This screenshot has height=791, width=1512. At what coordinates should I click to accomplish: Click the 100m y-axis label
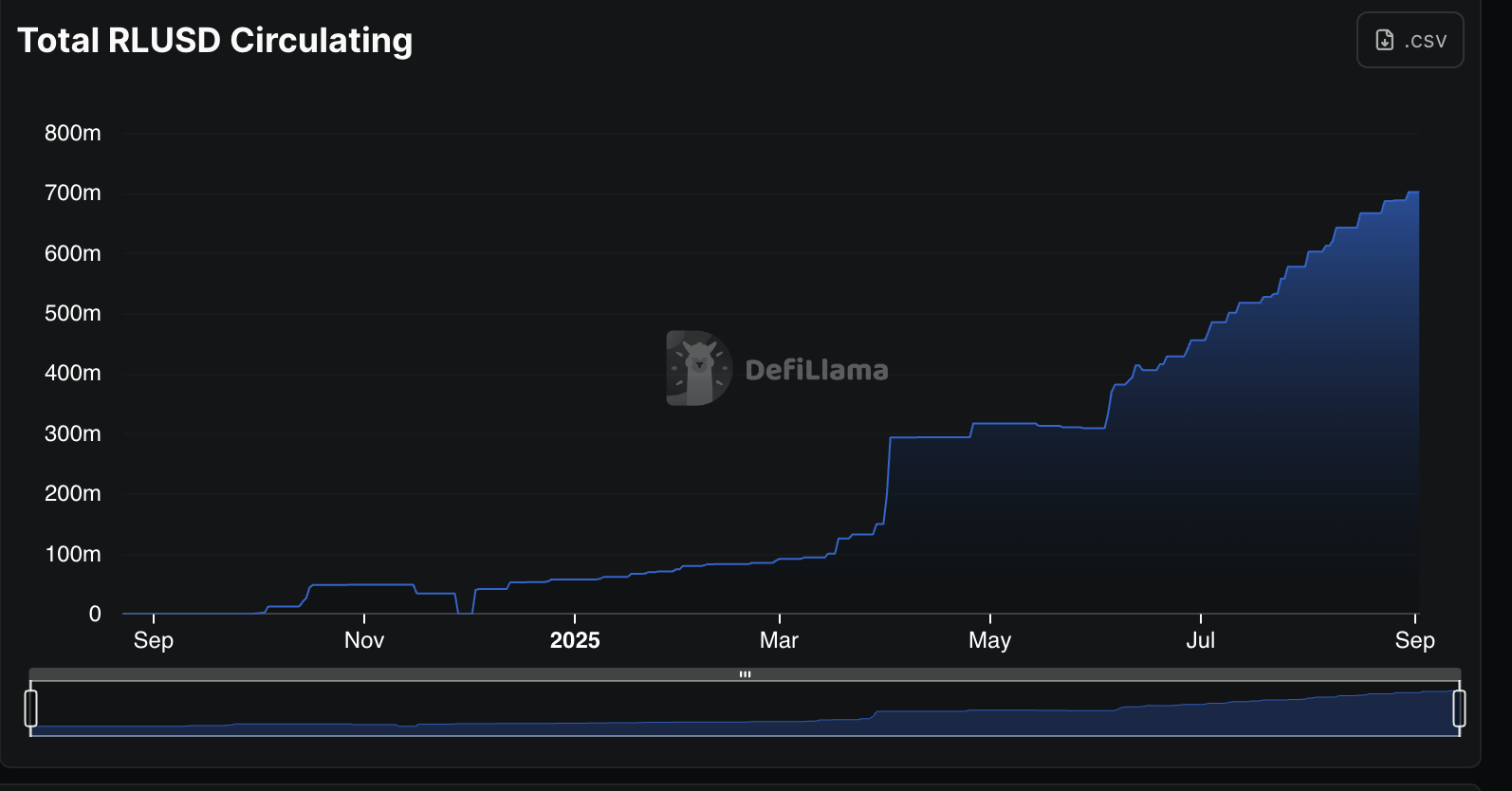point(73,554)
